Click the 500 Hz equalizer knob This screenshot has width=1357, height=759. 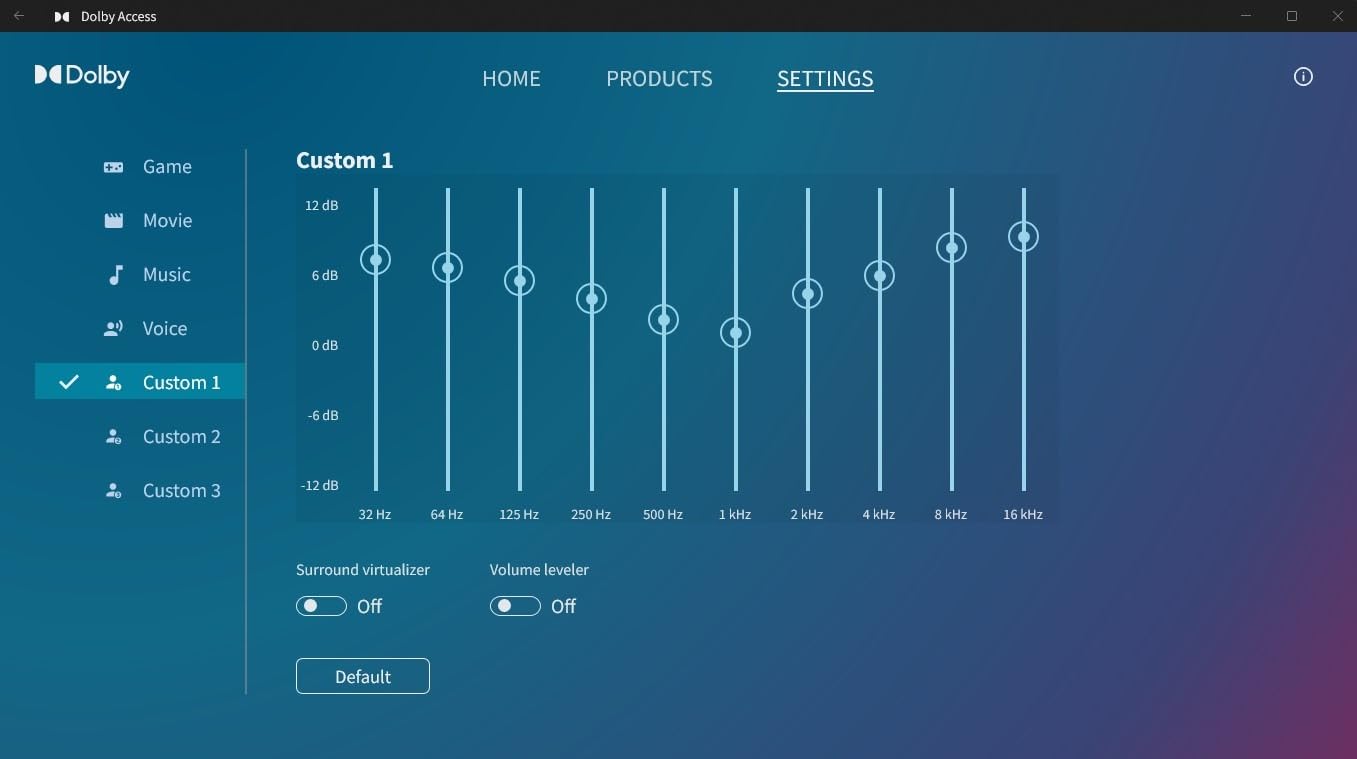tap(663, 320)
